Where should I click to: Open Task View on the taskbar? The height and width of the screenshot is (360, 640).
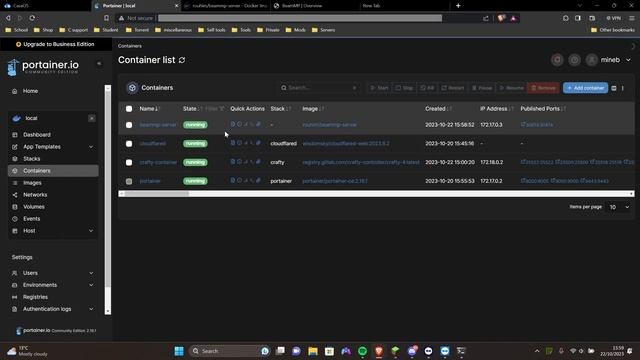tap(280, 351)
